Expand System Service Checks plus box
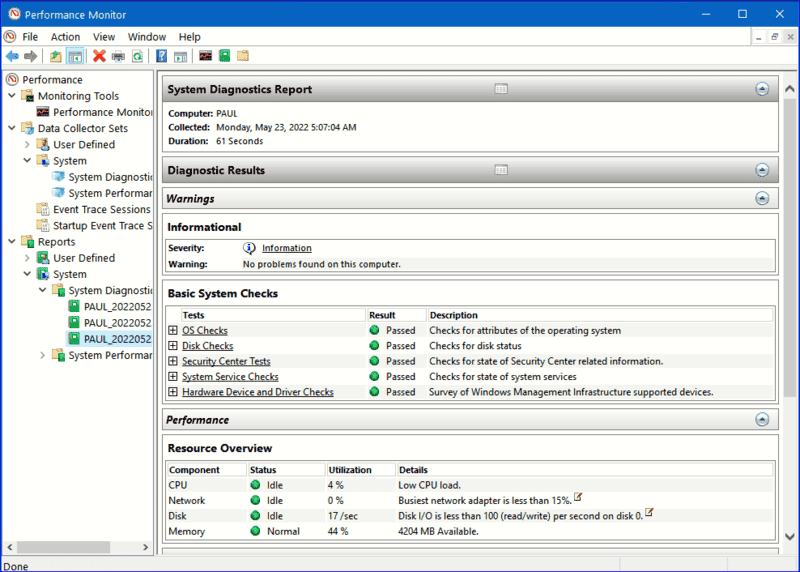The height and width of the screenshot is (572, 800). click(173, 377)
